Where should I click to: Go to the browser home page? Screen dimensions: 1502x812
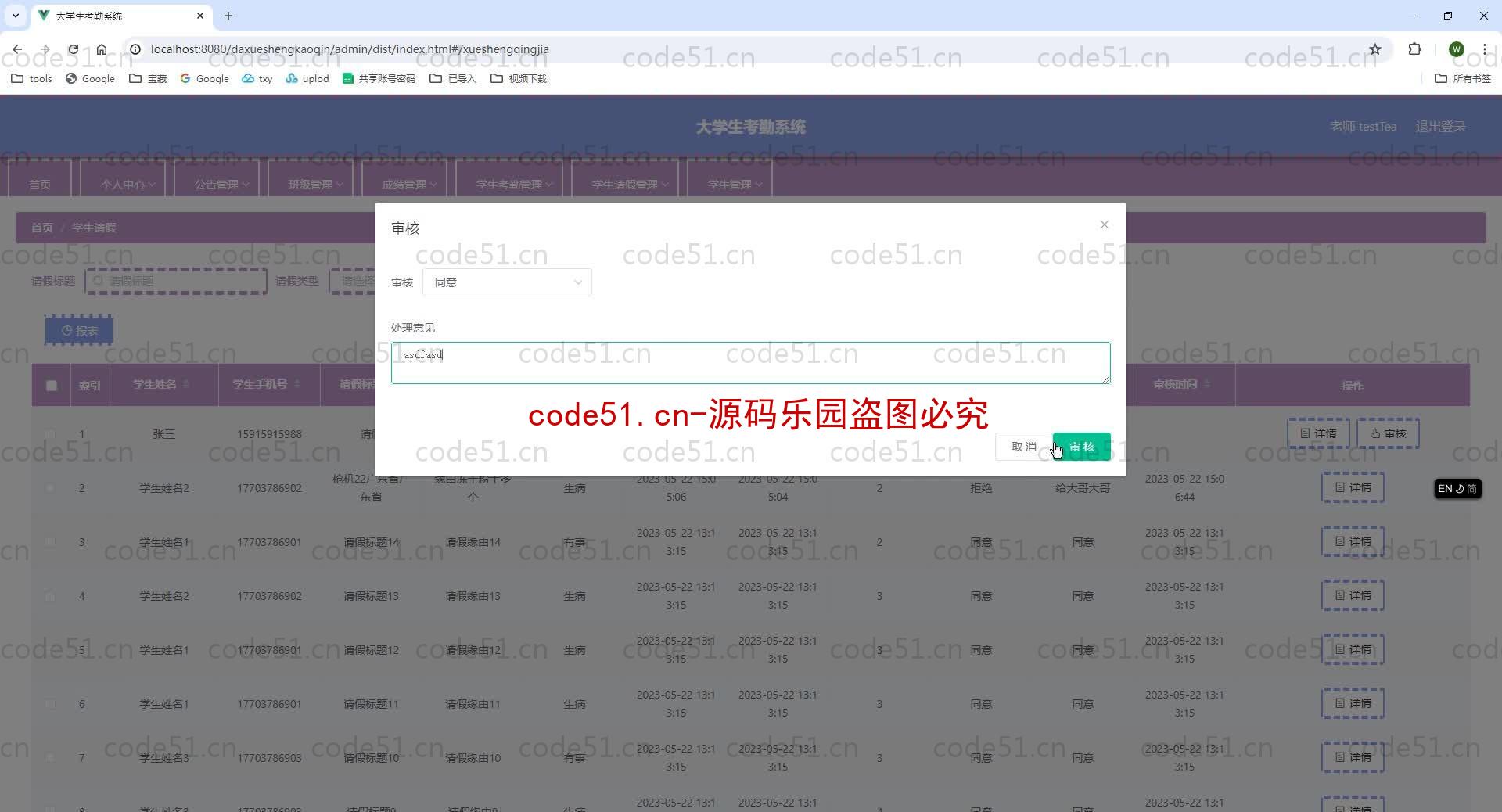tap(102, 49)
